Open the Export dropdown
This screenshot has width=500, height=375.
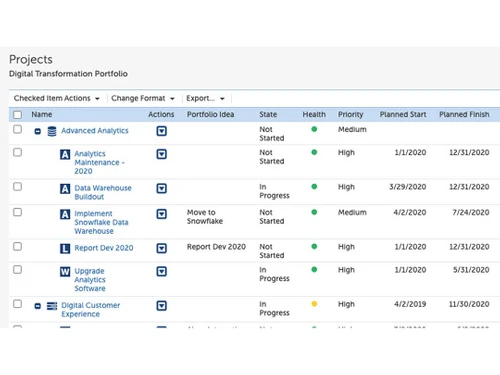click(205, 98)
